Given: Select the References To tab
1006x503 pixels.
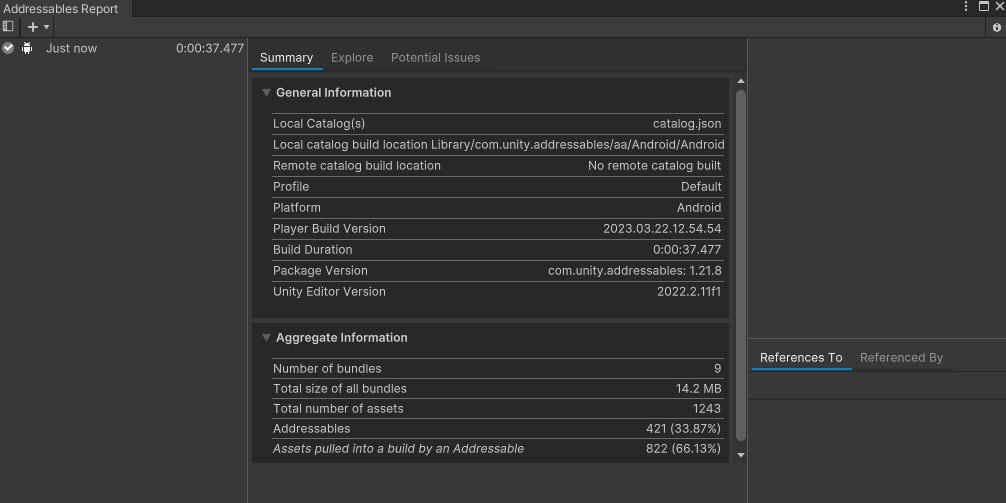Looking at the screenshot, I should (x=801, y=358).
